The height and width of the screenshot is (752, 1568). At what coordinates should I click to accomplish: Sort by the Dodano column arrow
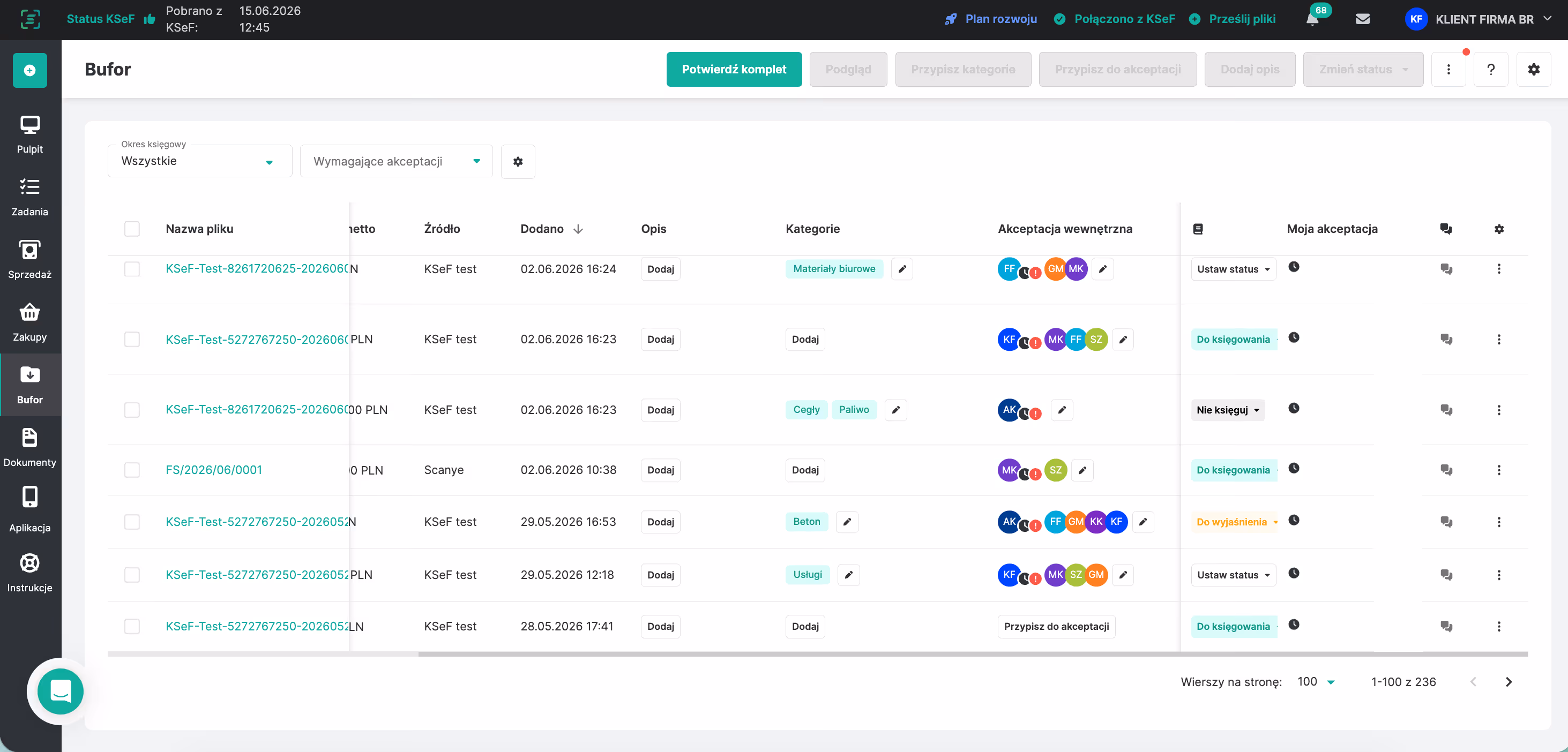(578, 229)
